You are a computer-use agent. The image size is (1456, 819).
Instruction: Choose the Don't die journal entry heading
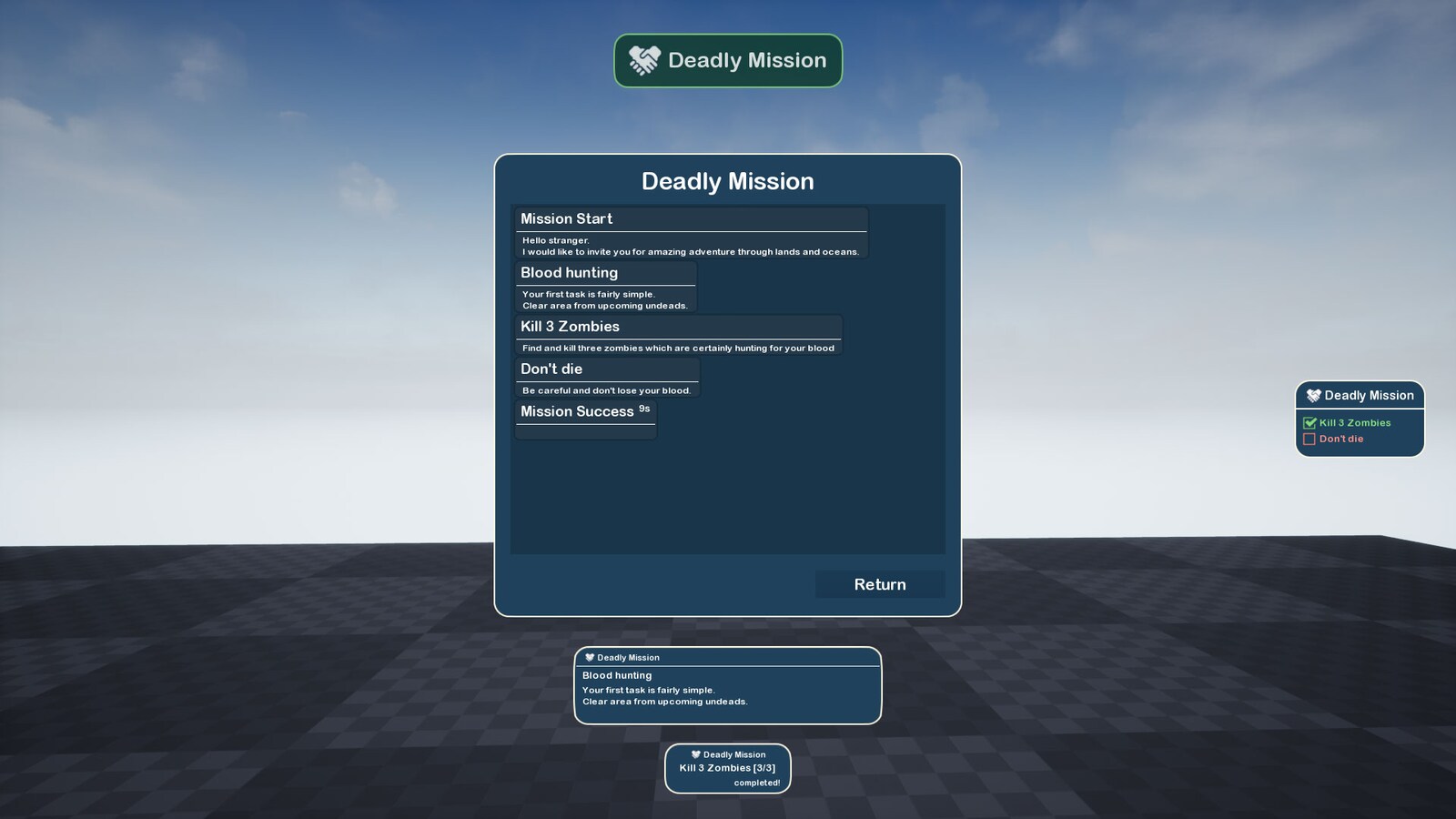pos(551,369)
